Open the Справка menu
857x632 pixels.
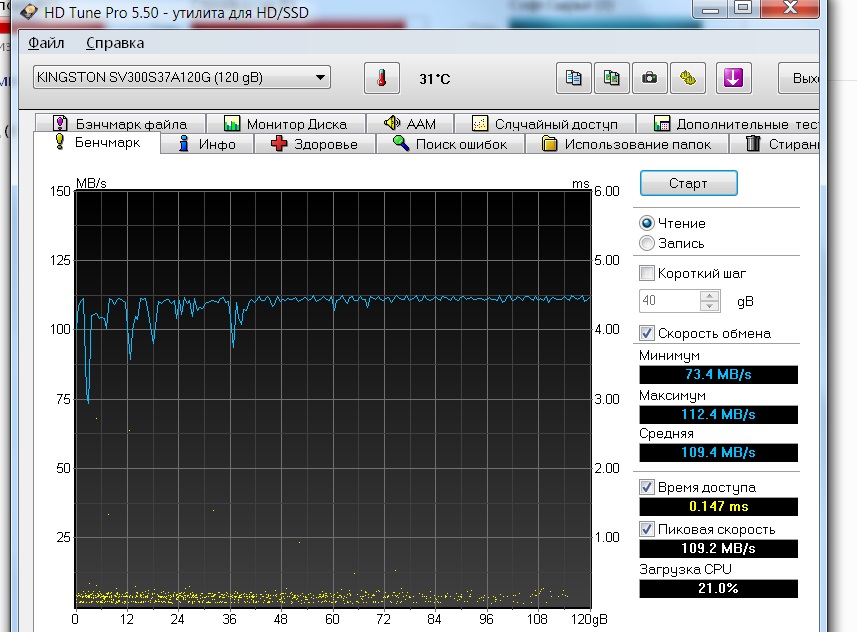(x=114, y=43)
